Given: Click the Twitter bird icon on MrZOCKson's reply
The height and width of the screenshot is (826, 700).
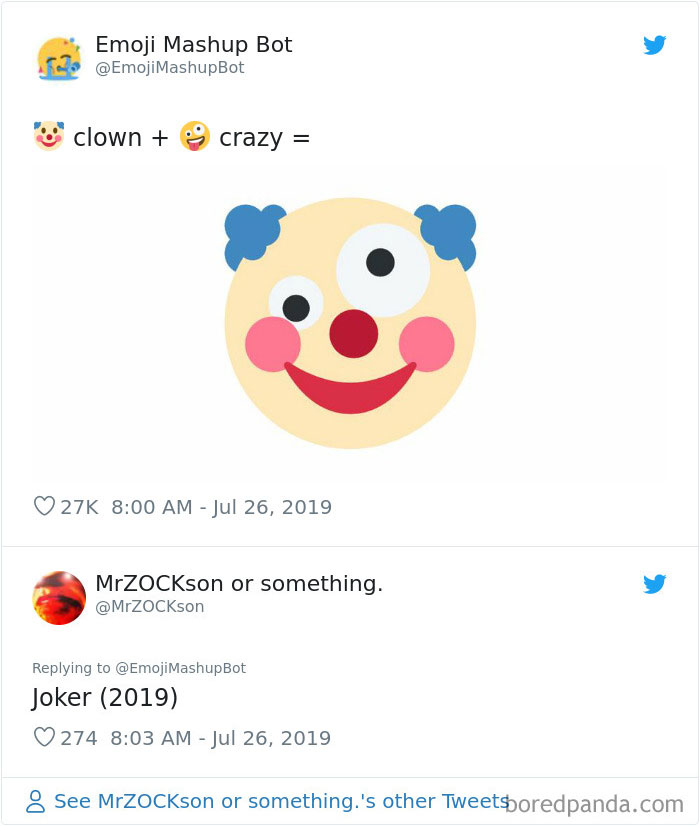Looking at the screenshot, I should pos(655,584).
